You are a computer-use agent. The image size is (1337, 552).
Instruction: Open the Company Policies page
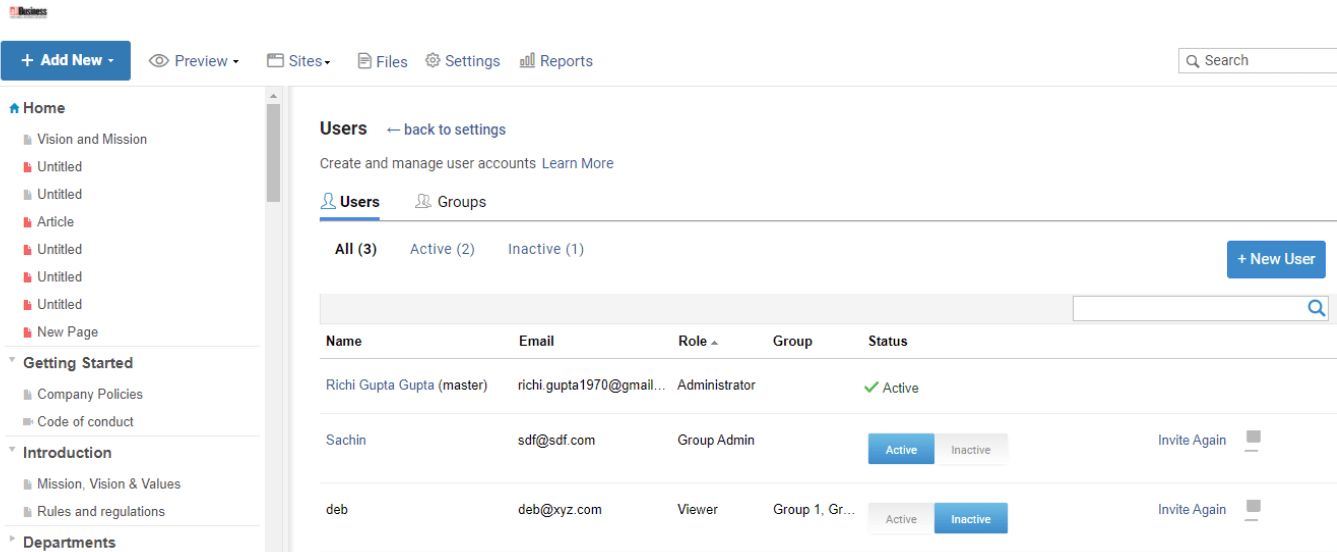tap(90, 394)
